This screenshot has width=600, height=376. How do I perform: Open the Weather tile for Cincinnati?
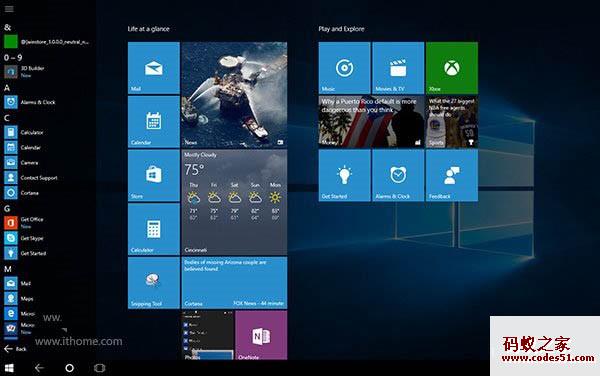coord(234,202)
